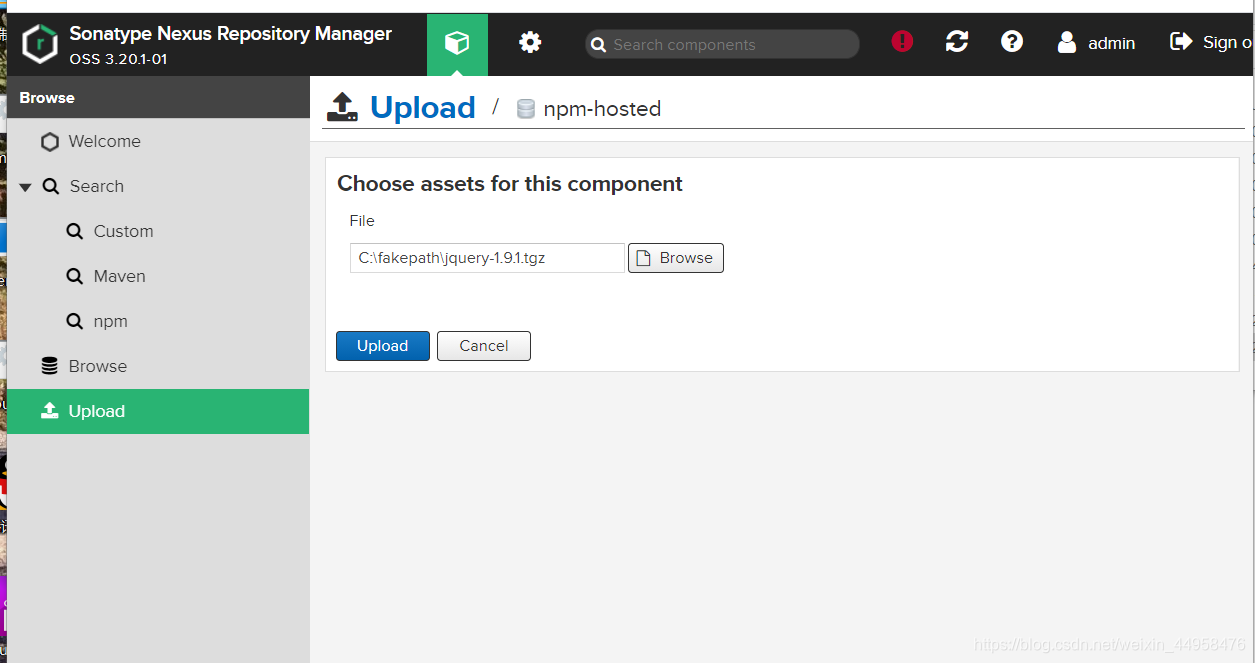Click the database stack icon beside Browse
The width and height of the screenshot is (1255, 663).
tap(49, 366)
